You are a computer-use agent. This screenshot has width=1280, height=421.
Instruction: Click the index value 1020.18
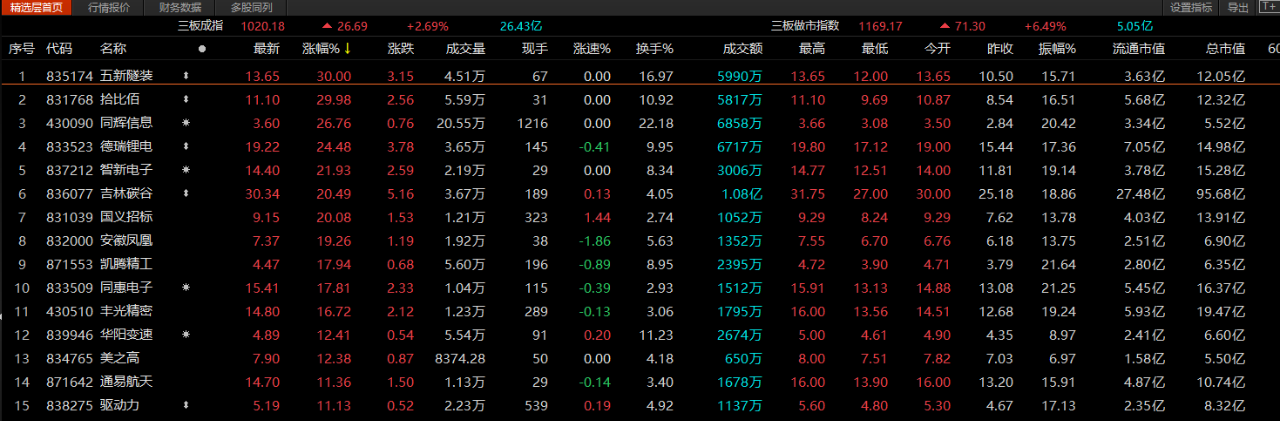[x=263, y=26]
